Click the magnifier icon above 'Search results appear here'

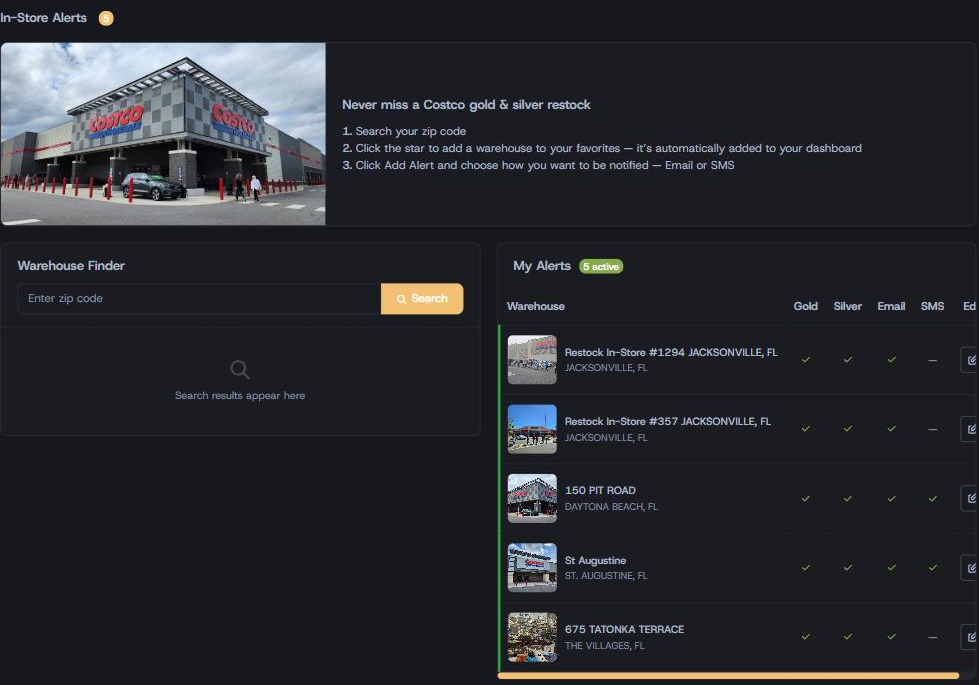240,370
